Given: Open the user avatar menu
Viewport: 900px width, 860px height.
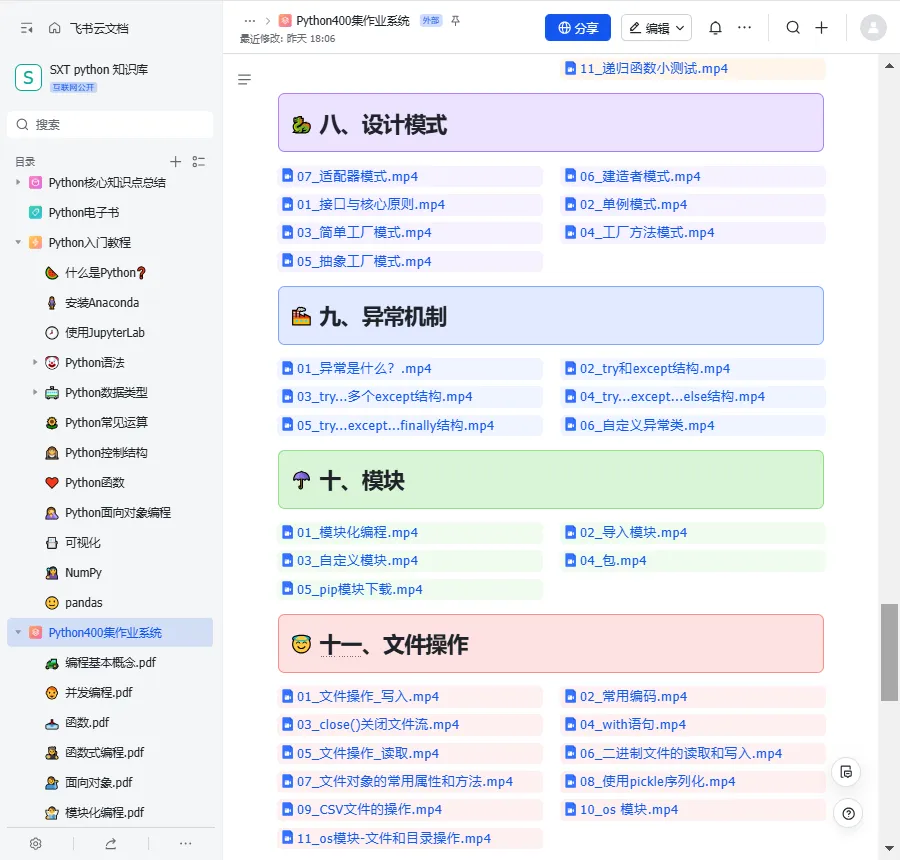Looking at the screenshot, I should (x=873, y=28).
